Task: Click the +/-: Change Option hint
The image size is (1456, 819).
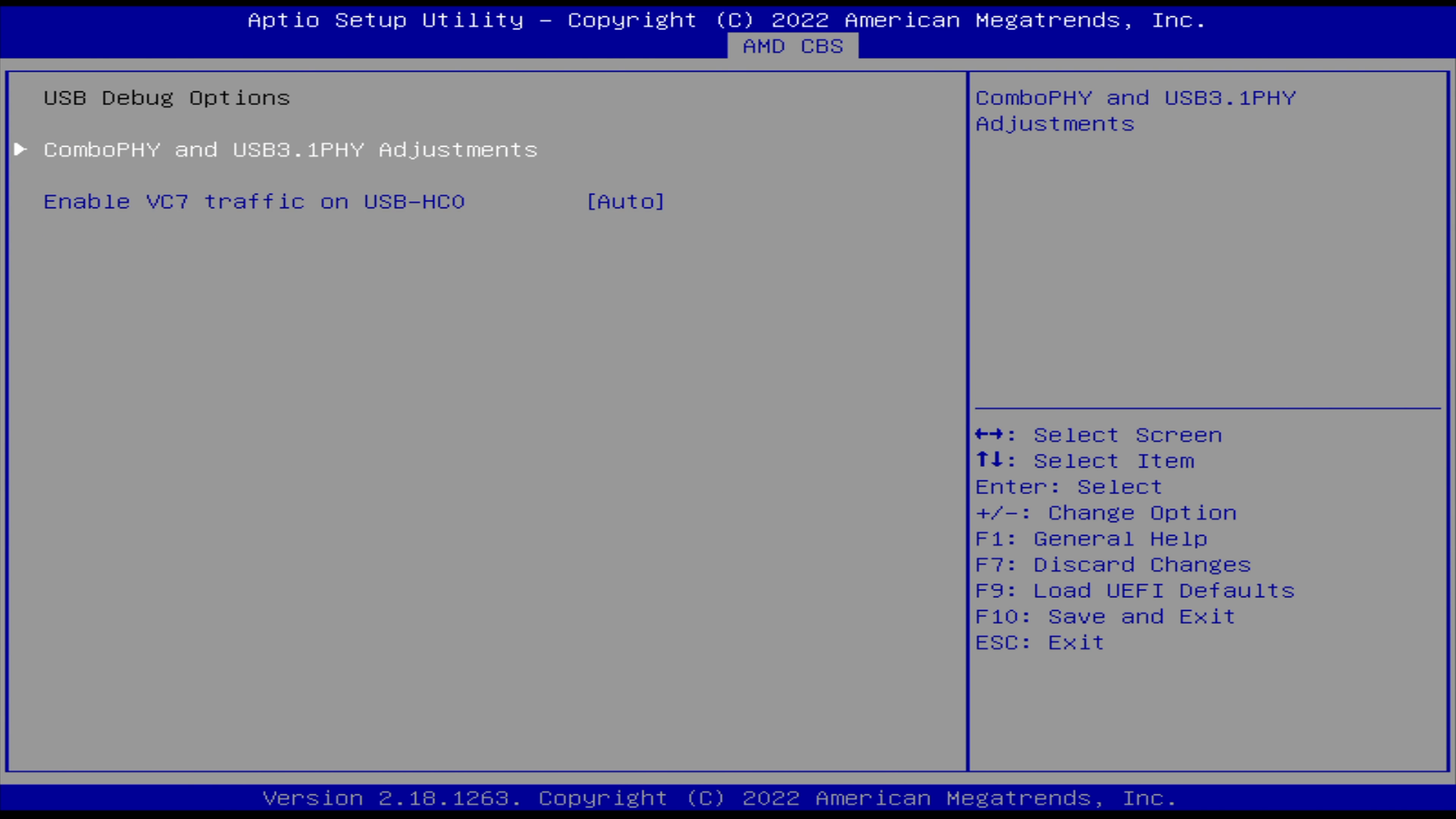Action: click(1106, 513)
